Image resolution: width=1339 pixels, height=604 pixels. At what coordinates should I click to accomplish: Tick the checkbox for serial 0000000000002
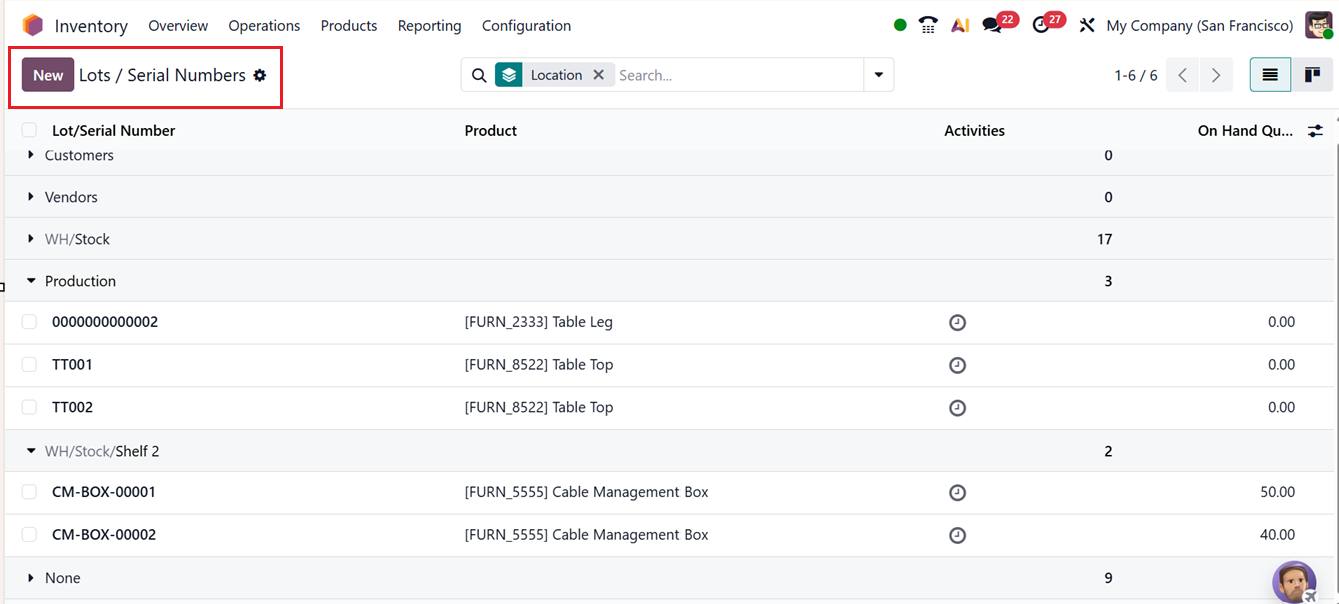(x=29, y=322)
